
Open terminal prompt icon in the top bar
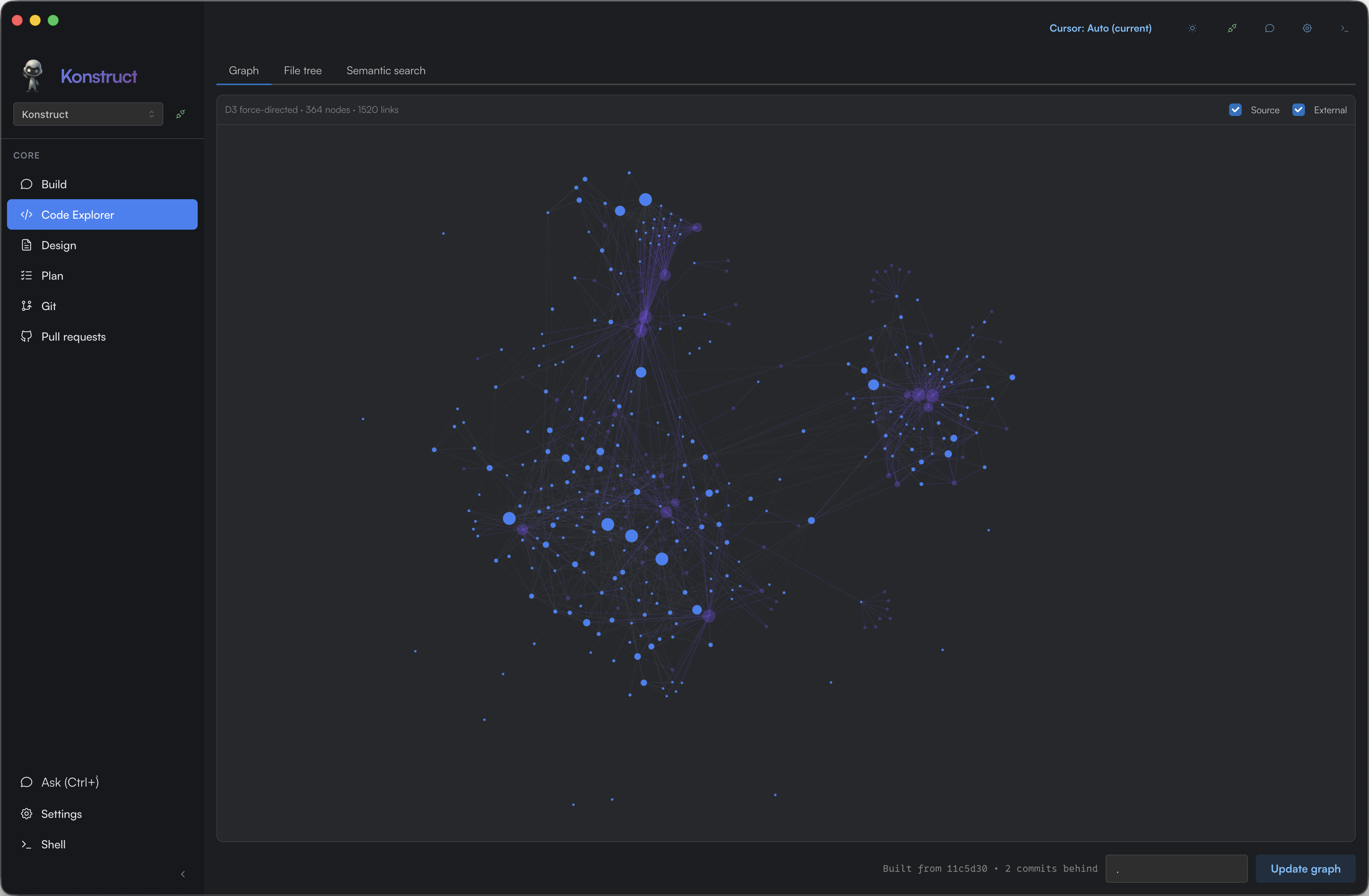1344,28
